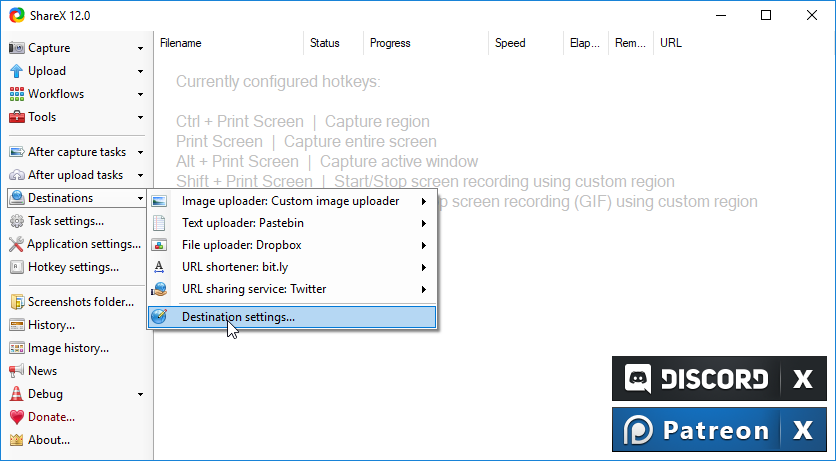Choose Destination settings... menu item
The width and height of the screenshot is (836, 461).
tap(292, 317)
